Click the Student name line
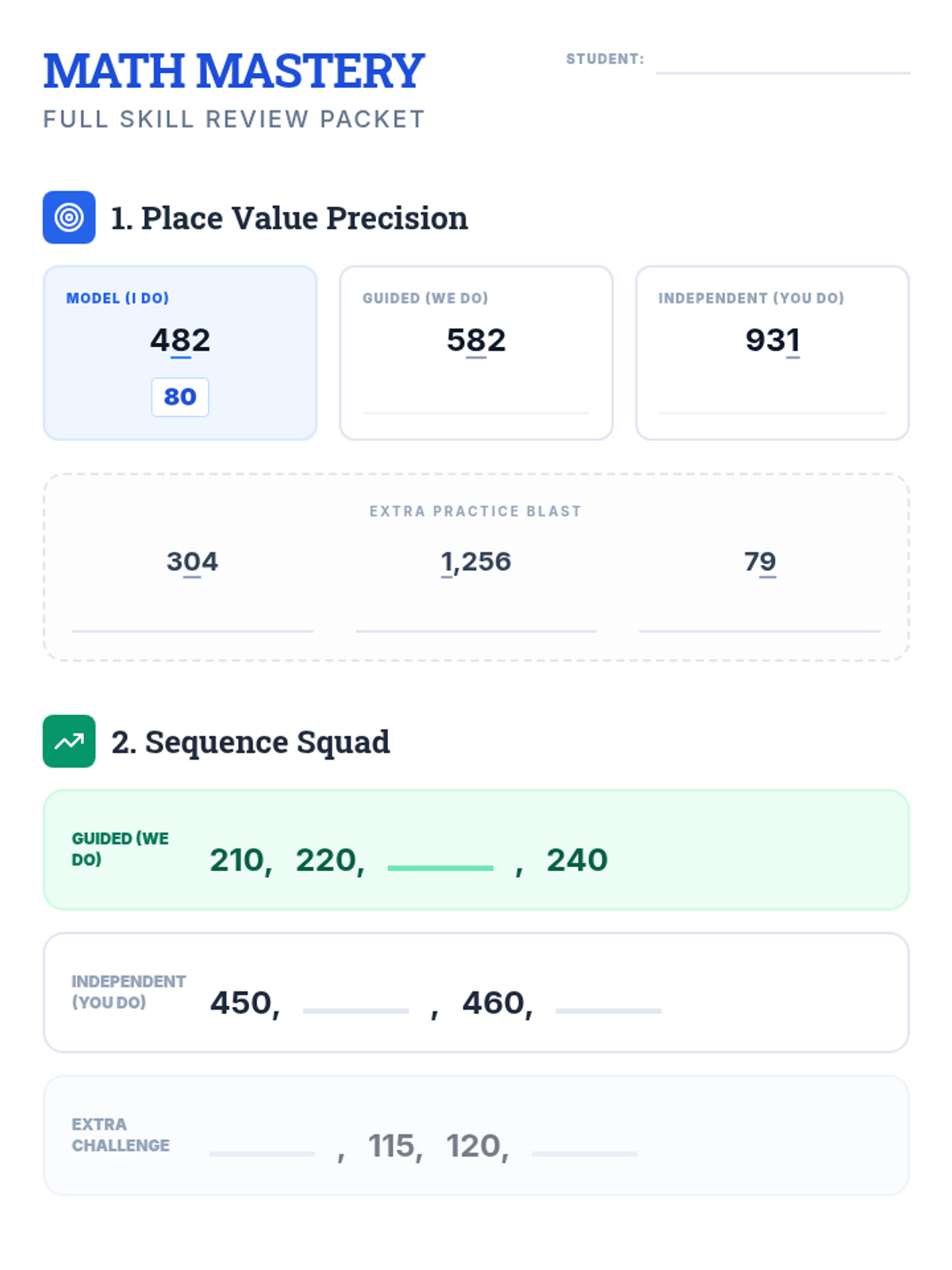The image size is (952, 1270). pos(783,72)
